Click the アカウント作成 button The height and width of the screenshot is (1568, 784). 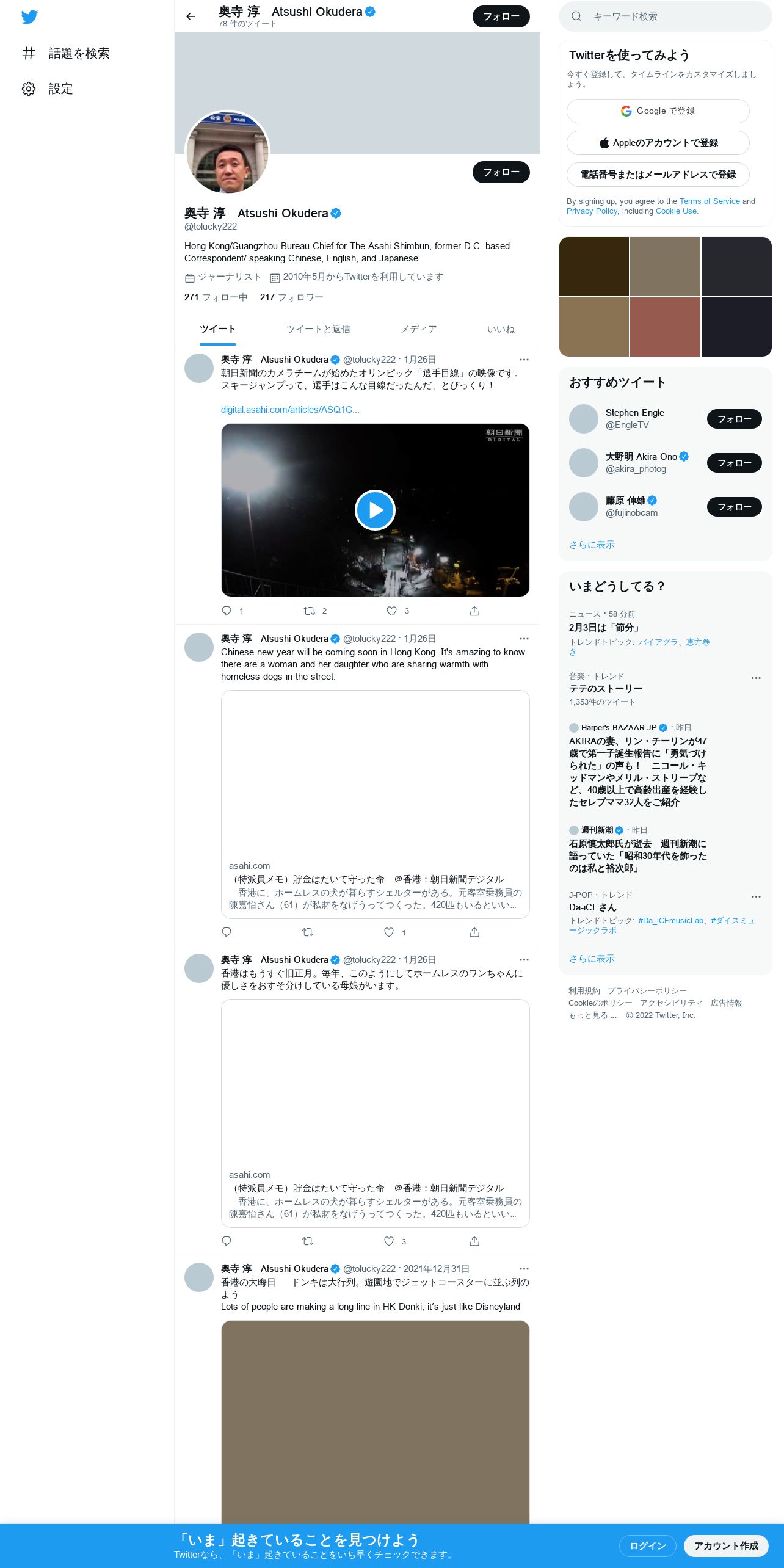pyautogui.click(x=726, y=1546)
